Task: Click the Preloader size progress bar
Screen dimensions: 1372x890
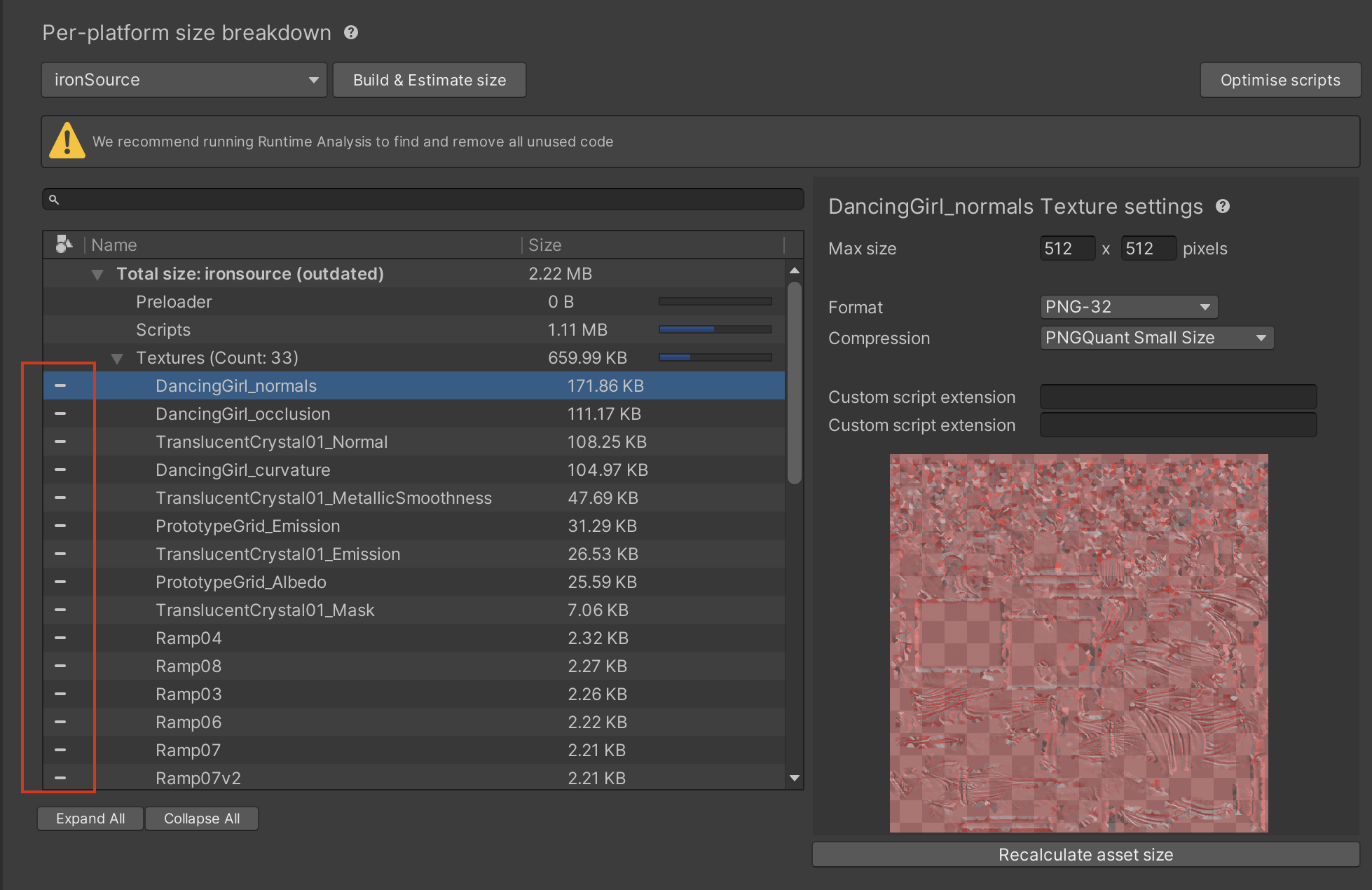Action: 715,301
